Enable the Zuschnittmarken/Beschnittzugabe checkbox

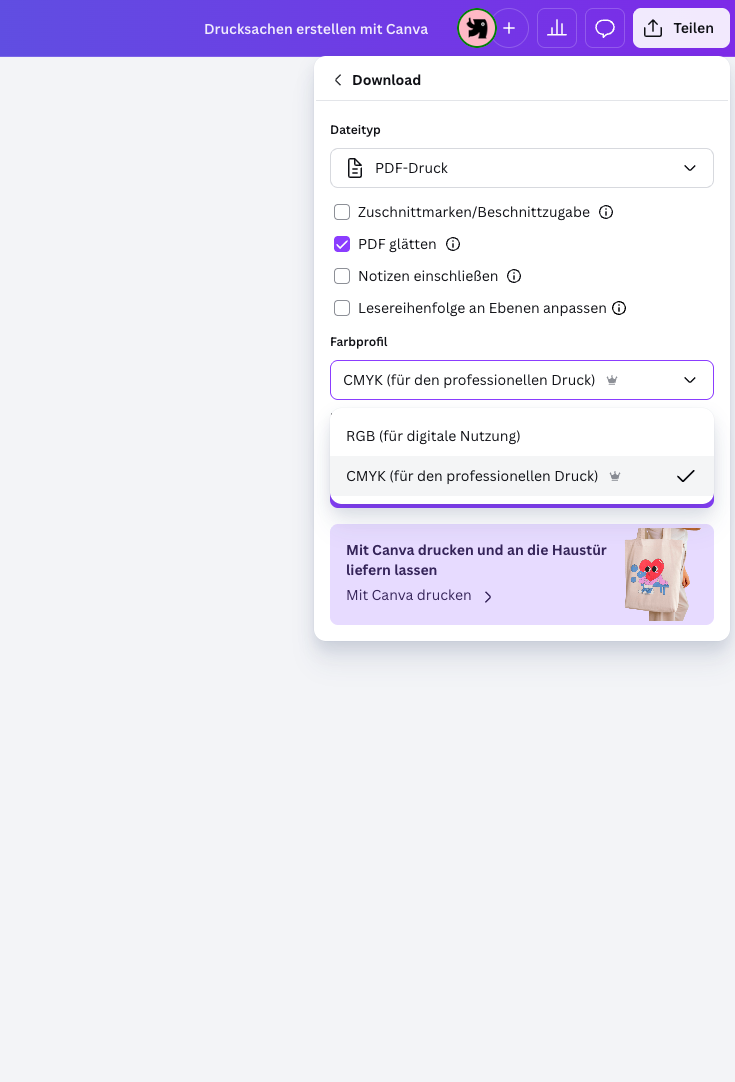pyautogui.click(x=342, y=212)
